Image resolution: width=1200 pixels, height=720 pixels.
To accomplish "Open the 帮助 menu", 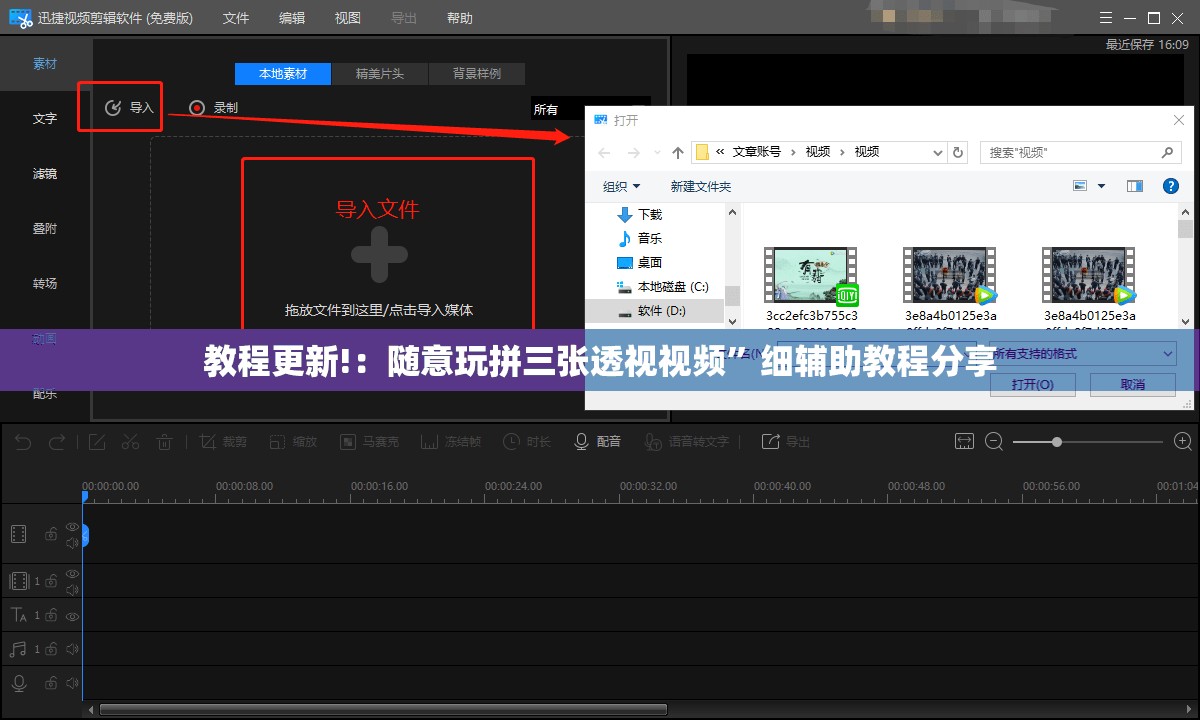I will point(460,18).
